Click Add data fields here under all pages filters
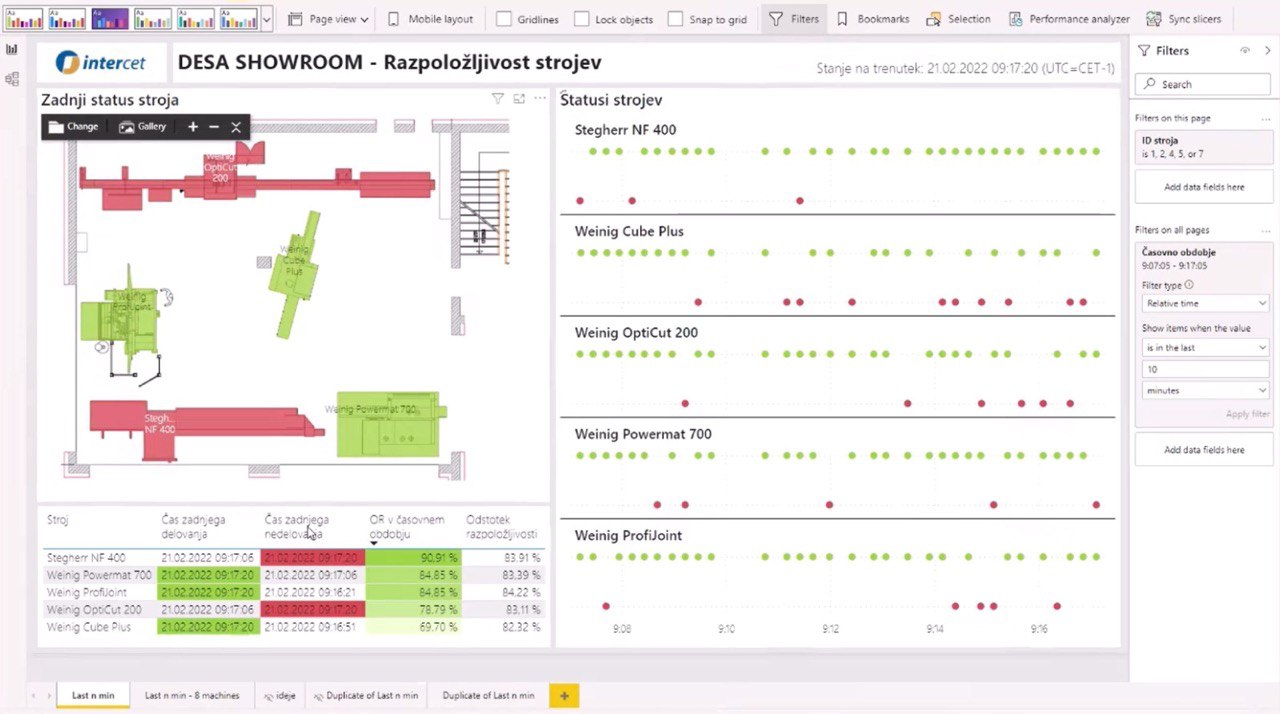 click(x=1204, y=450)
